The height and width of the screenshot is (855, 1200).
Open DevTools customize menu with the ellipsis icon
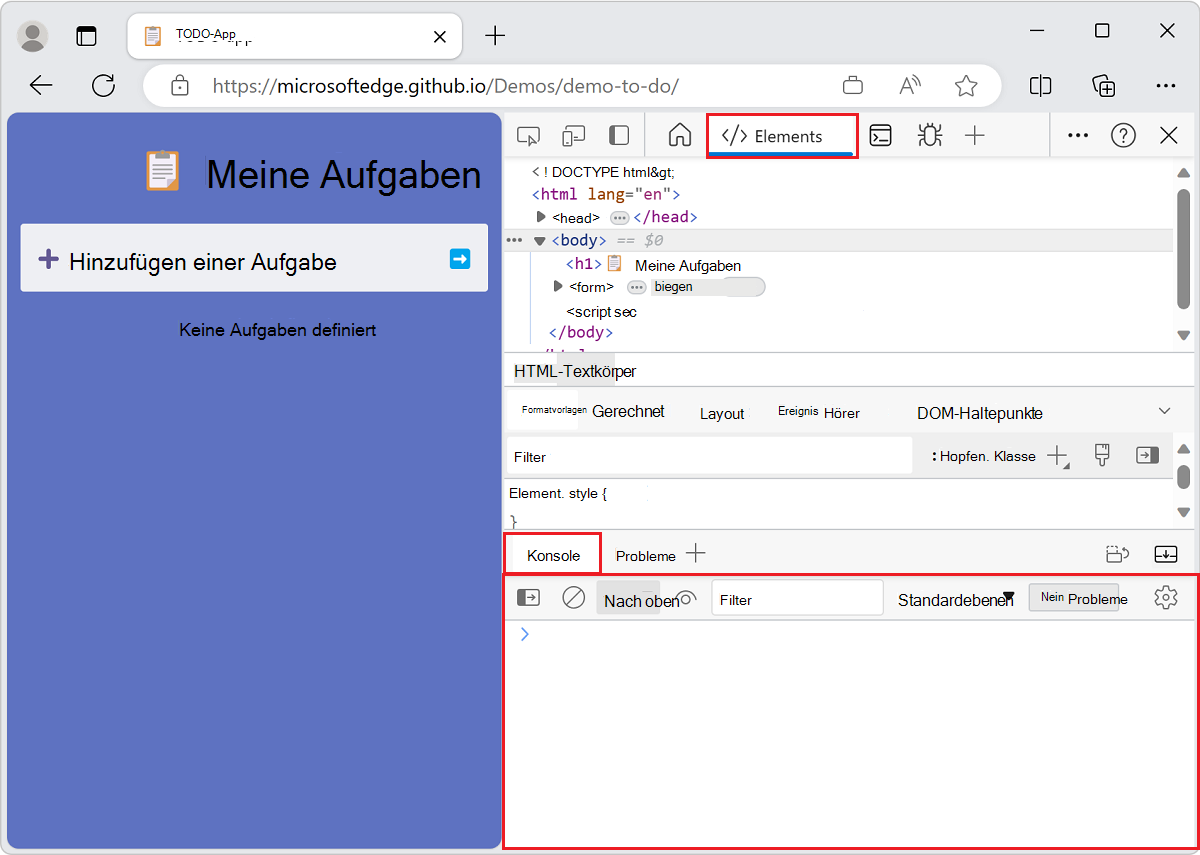1077,135
